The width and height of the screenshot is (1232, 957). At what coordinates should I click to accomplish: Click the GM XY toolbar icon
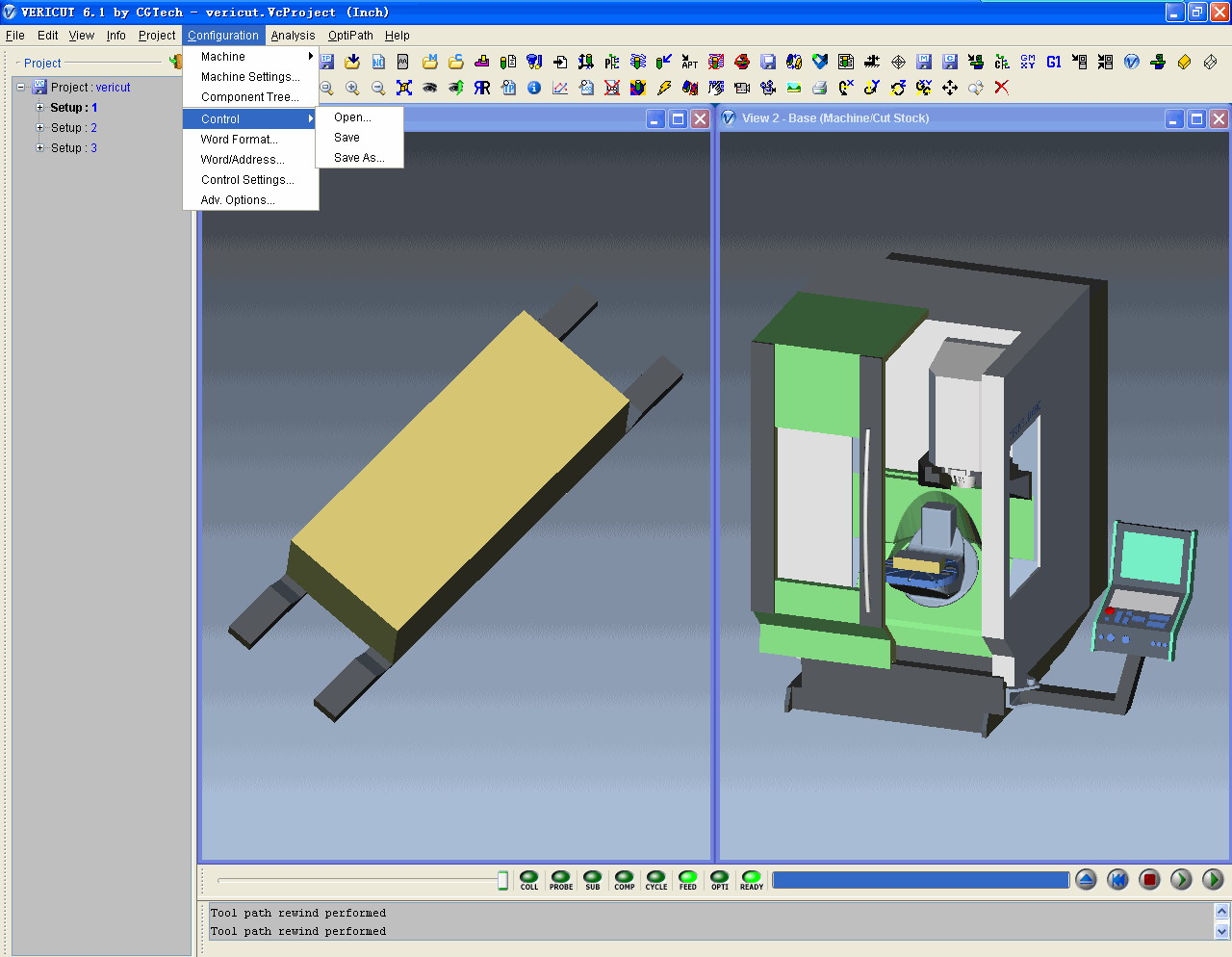coord(1028,62)
